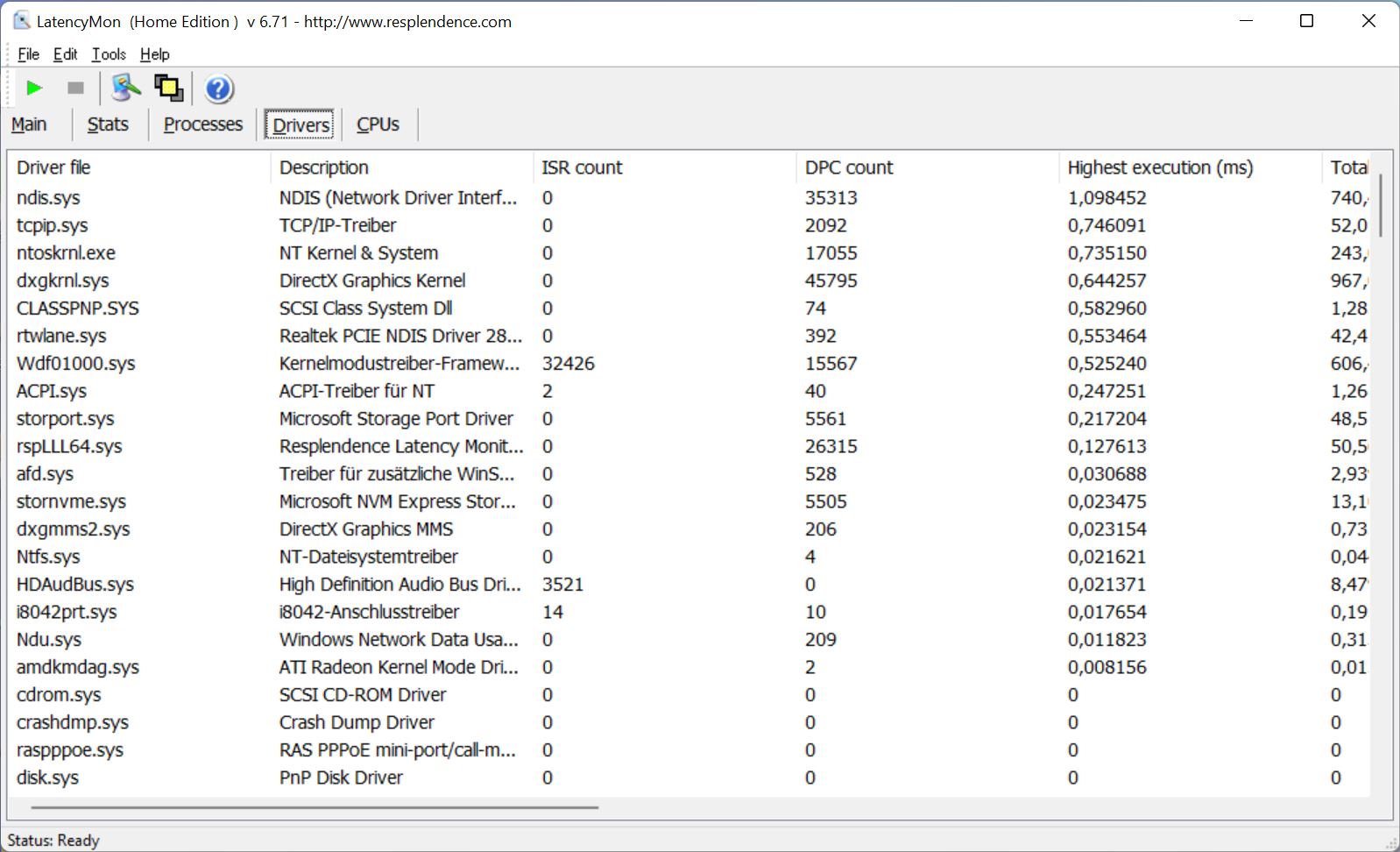Open help via blue question mark icon

[218, 89]
